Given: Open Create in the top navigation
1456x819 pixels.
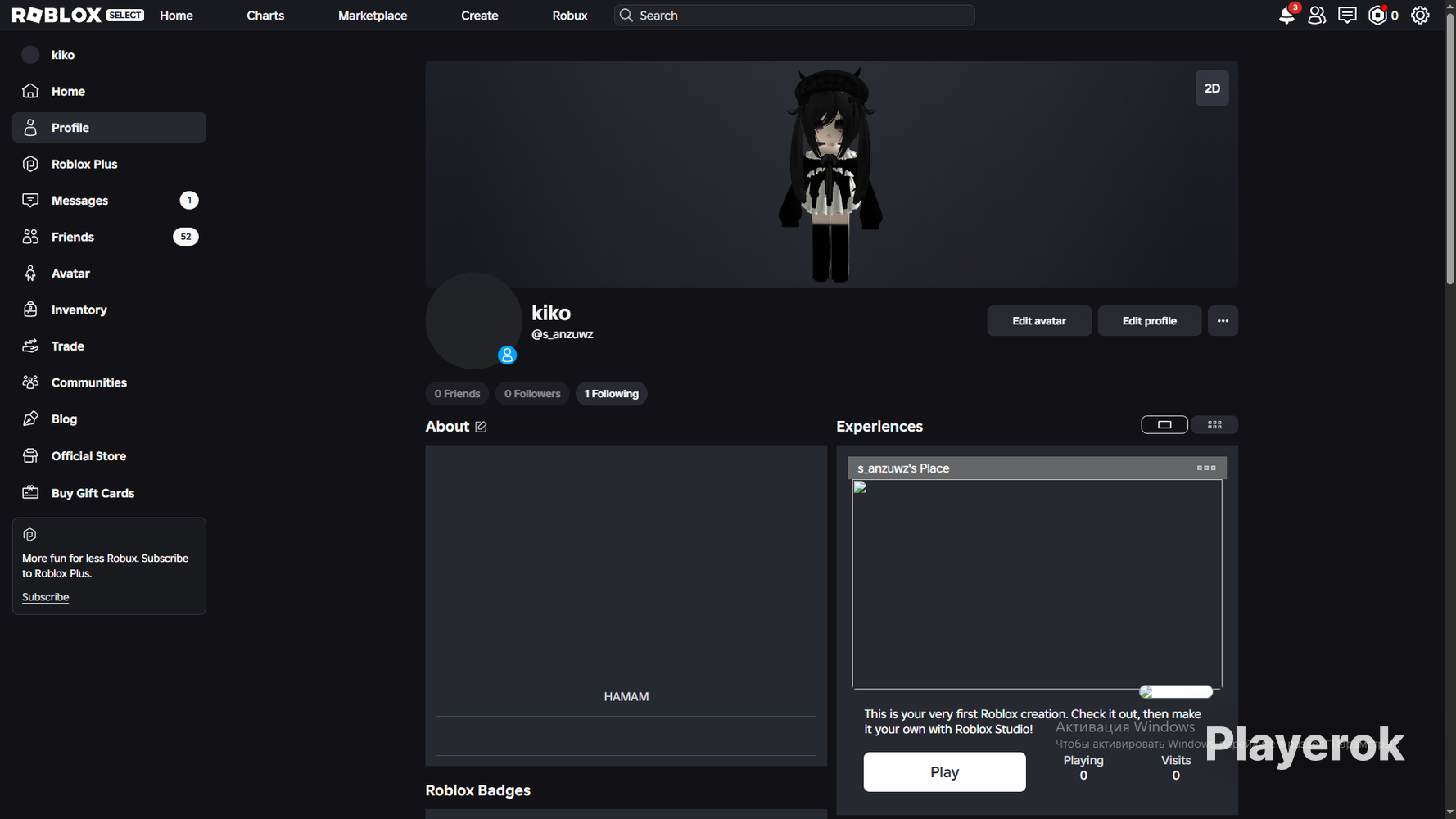Looking at the screenshot, I should (480, 16).
